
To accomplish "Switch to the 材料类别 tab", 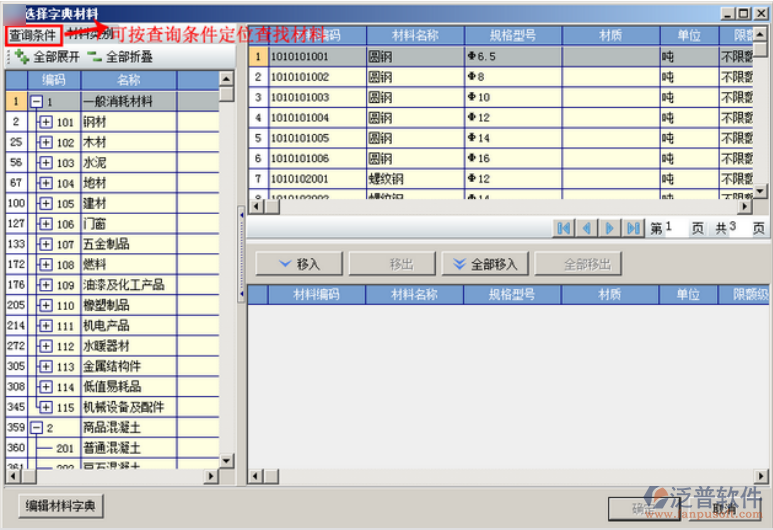I will 90,35.
